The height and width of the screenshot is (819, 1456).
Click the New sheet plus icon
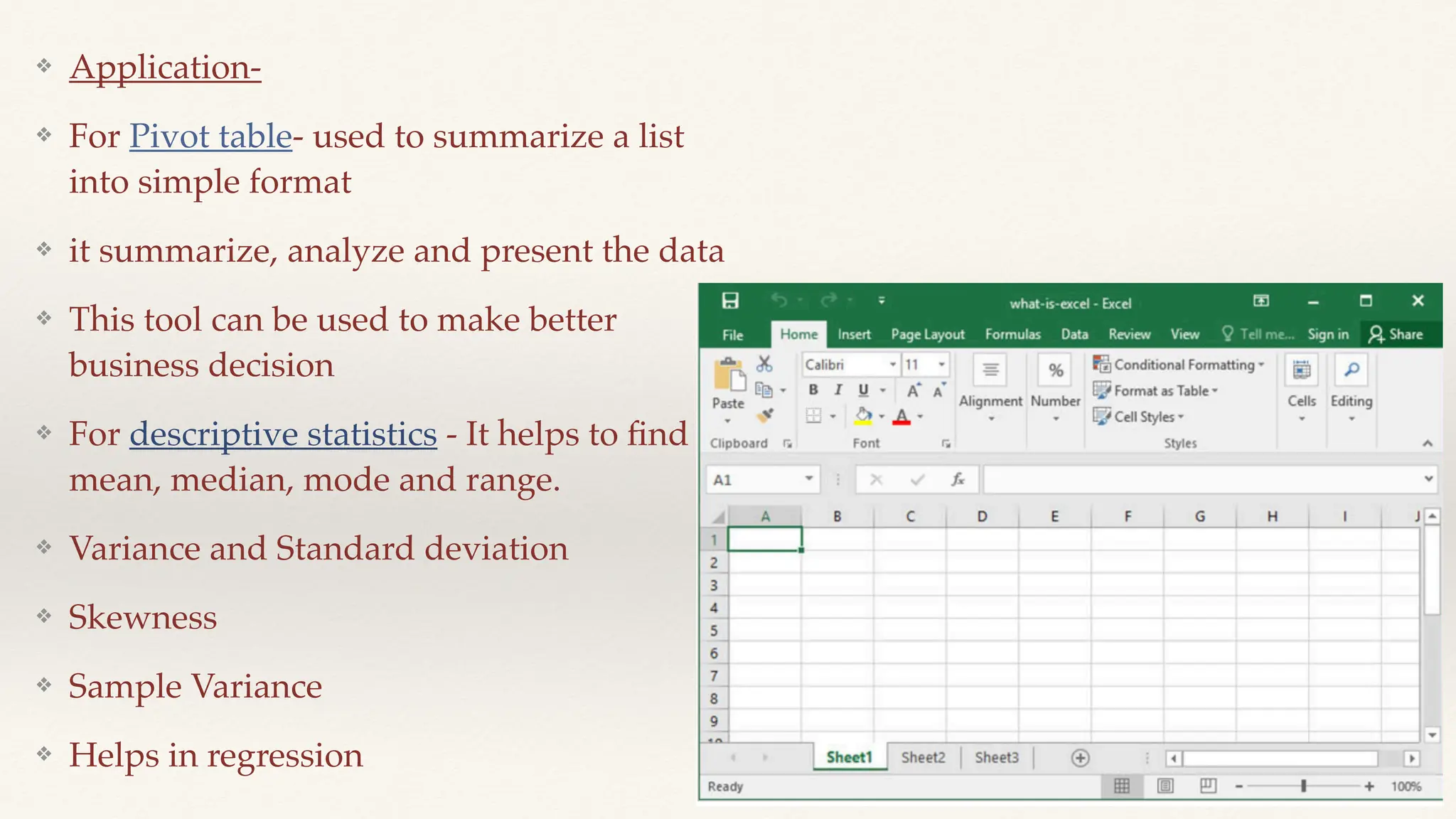(x=1080, y=758)
